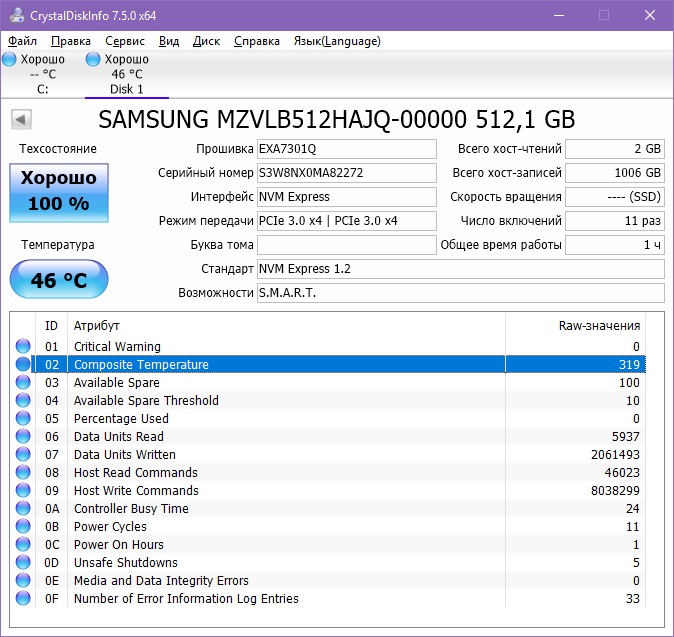The width and height of the screenshot is (674, 637).
Task: Click the 46 °C temperature button
Action: click(59, 279)
